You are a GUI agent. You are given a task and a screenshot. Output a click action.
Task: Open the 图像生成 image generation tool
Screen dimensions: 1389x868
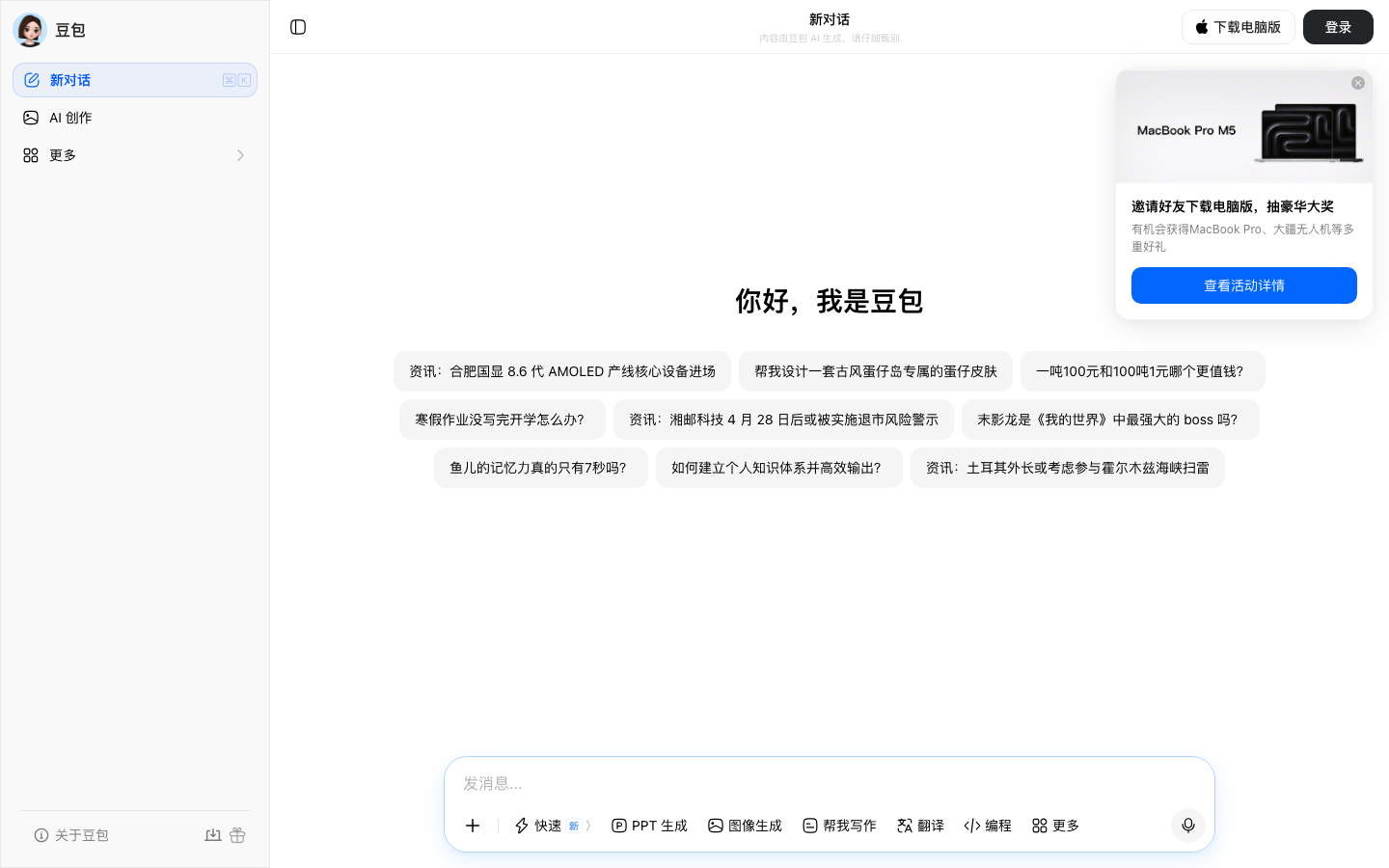[x=745, y=826]
